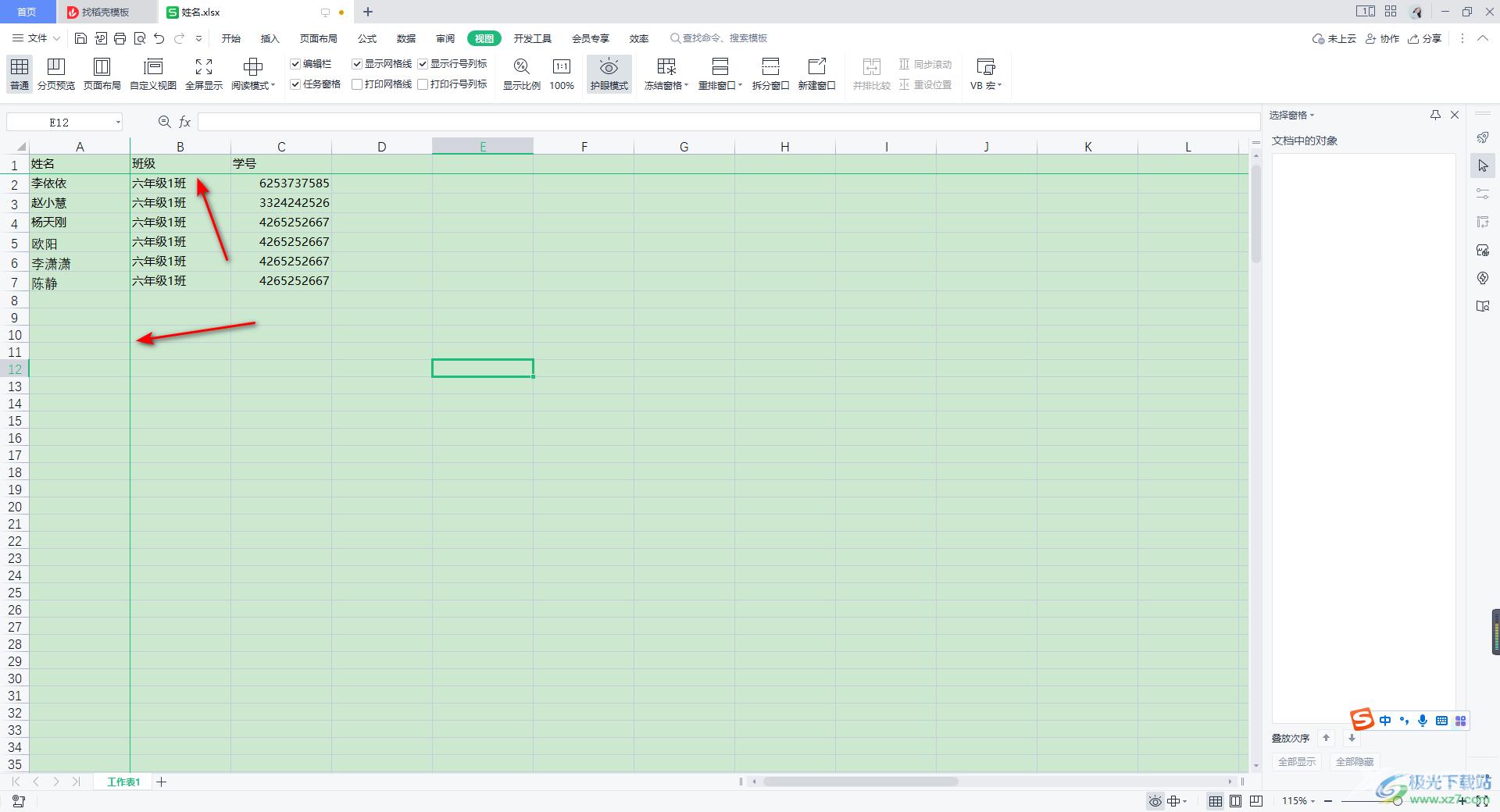Click 未上云 cloud status button
The width and height of the screenshot is (1500, 812).
pos(1334,38)
